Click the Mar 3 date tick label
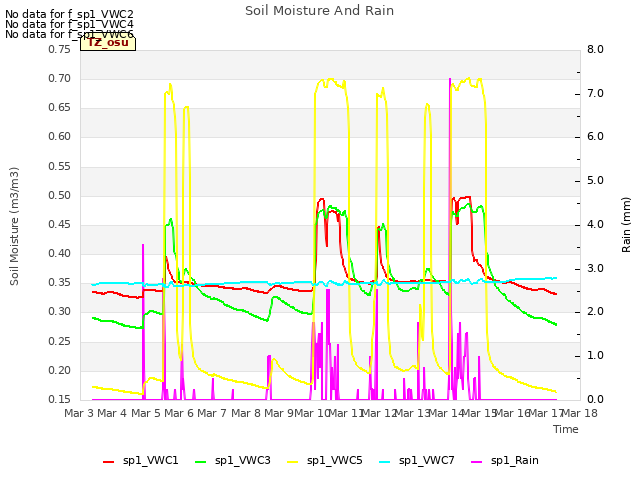 click(x=79, y=413)
